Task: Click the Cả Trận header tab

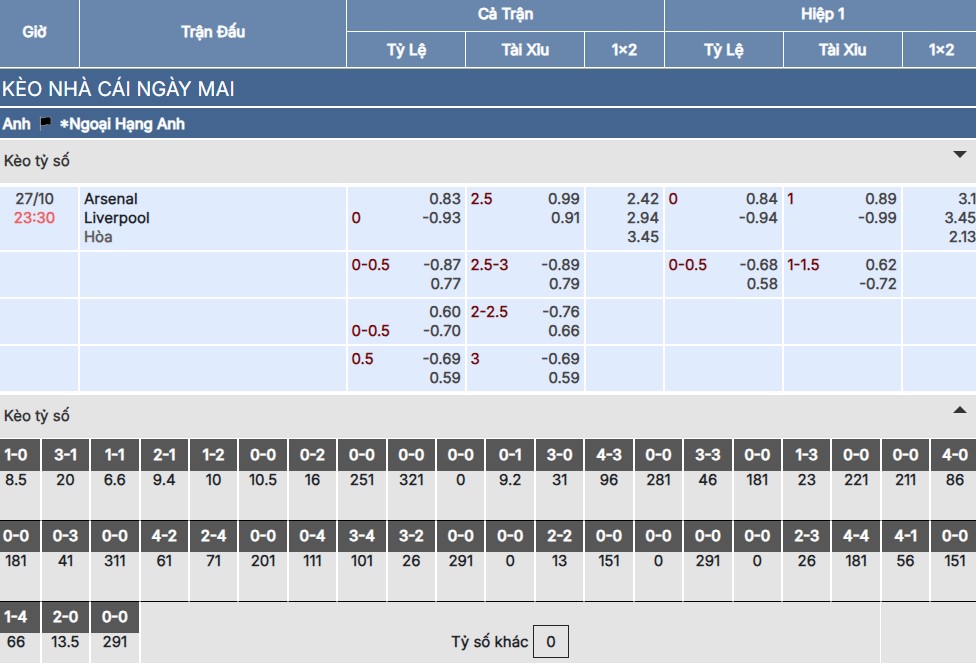Action: point(505,15)
